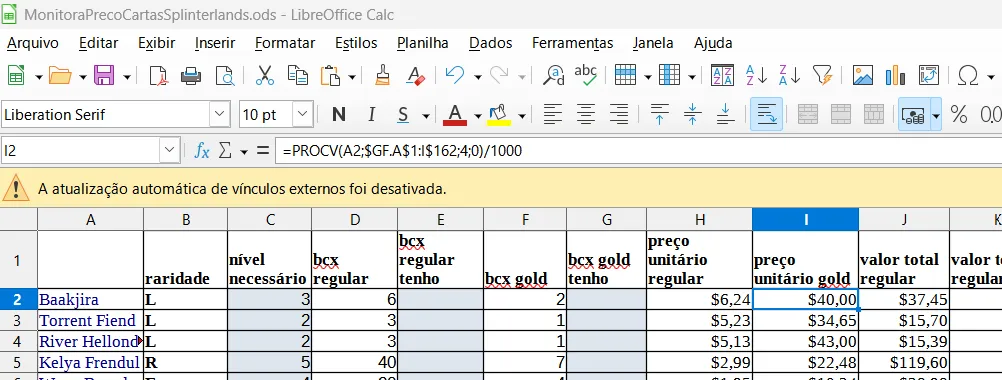This screenshot has width=1002, height=380.
Task: Save the document with the Save icon
Action: (x=104, y=76)
